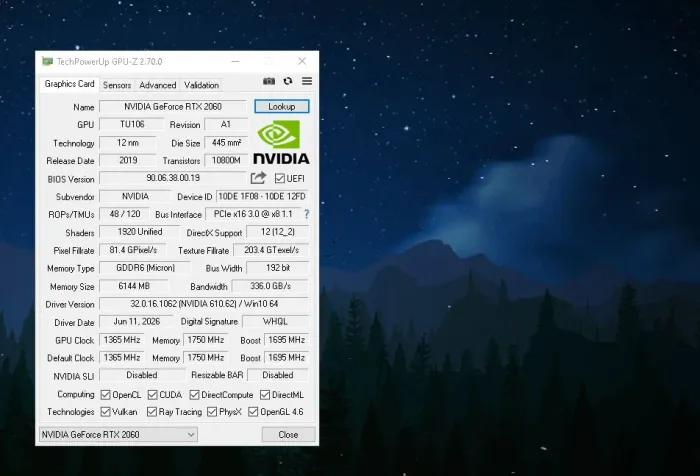
Task: Switch to the Sensors tab
Action: [117, 85]
